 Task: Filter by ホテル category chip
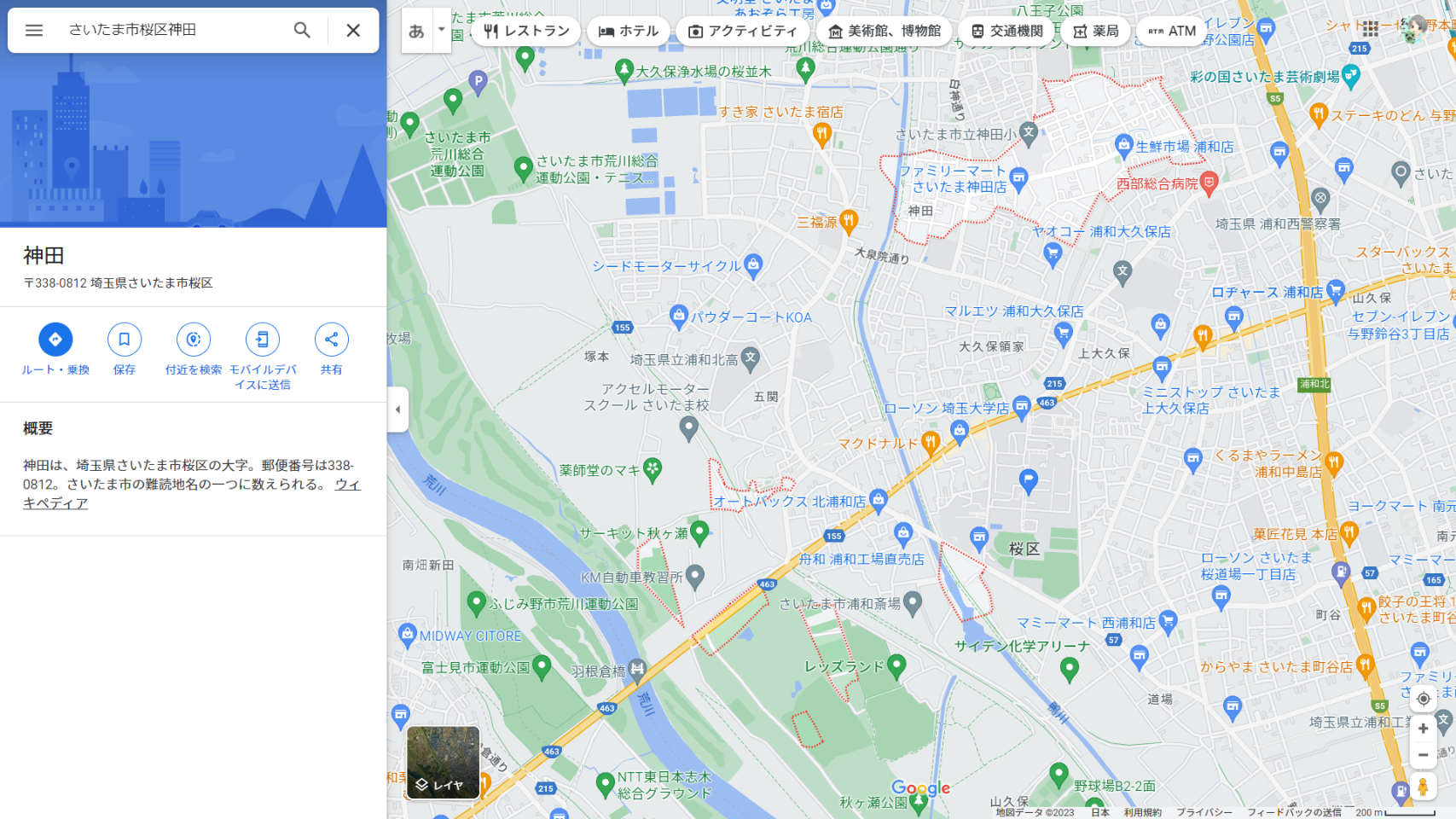629,31
